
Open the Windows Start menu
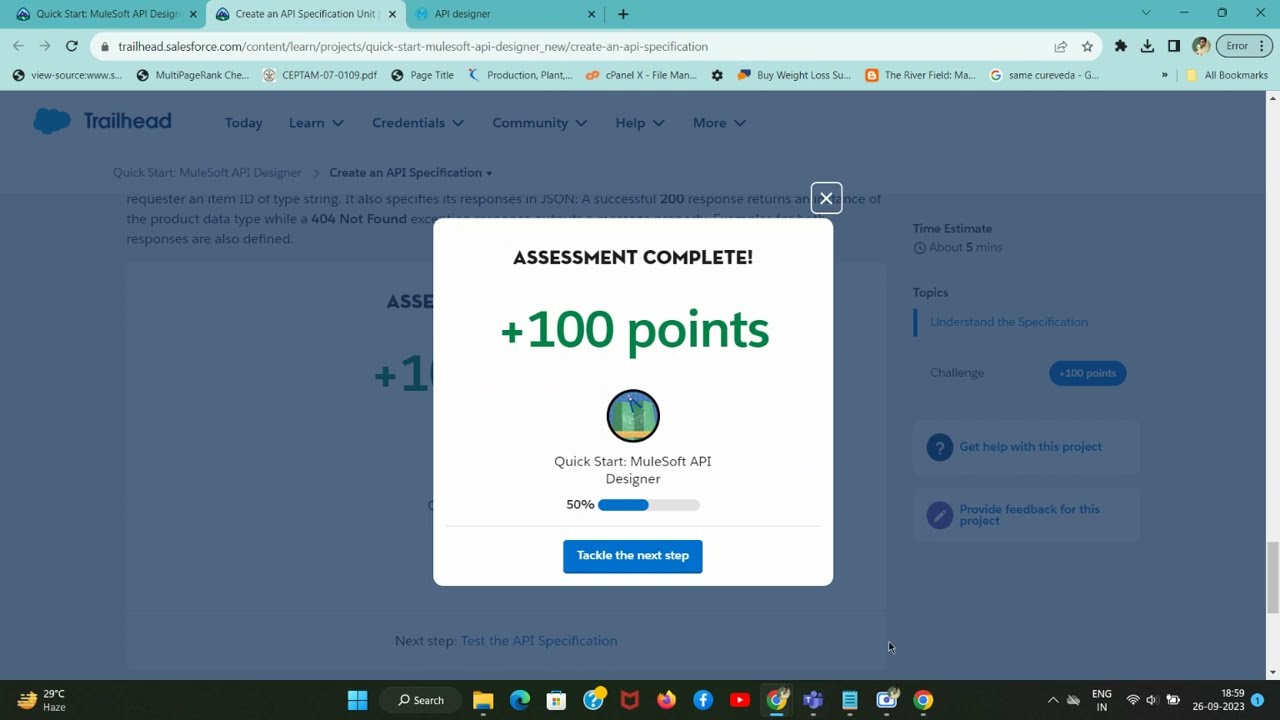point(357,700)
